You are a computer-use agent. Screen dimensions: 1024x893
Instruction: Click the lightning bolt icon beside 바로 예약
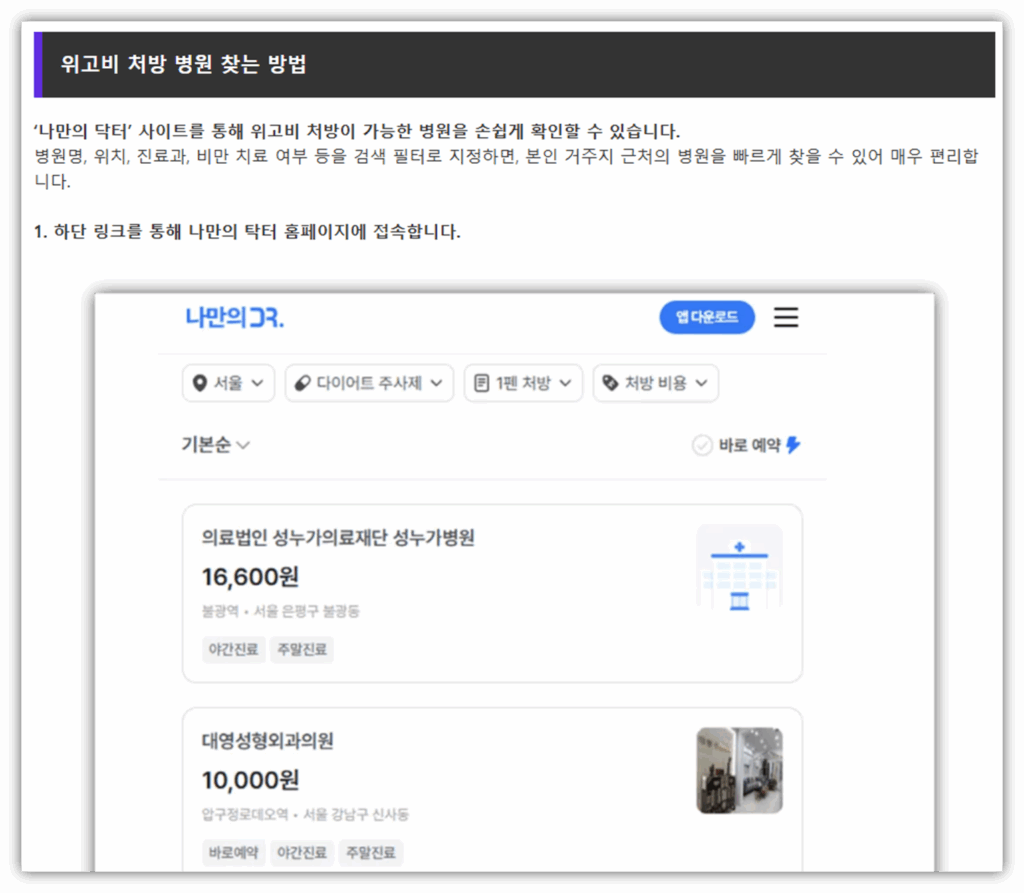pos(793,445)
